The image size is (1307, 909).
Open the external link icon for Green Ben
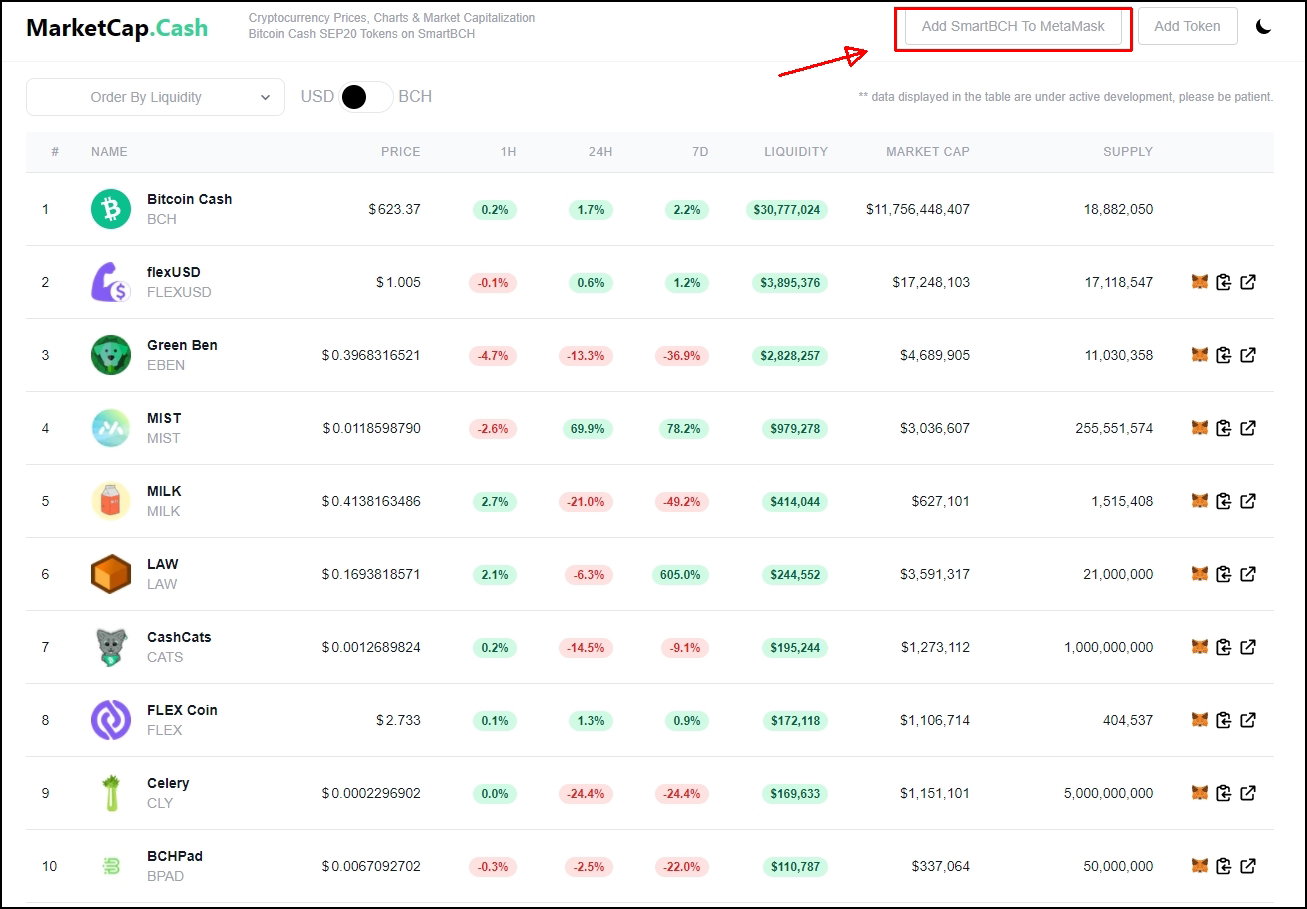(1248, 355)
